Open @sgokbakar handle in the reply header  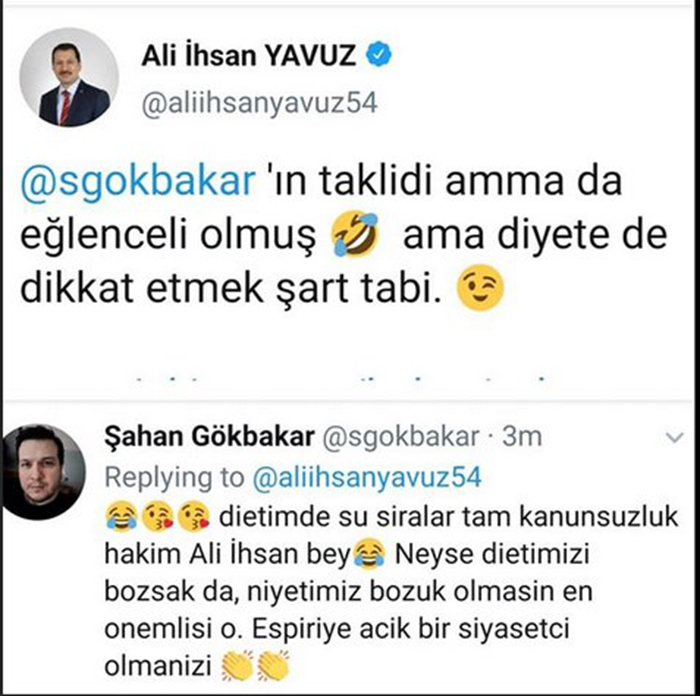(x=401, y=437)
